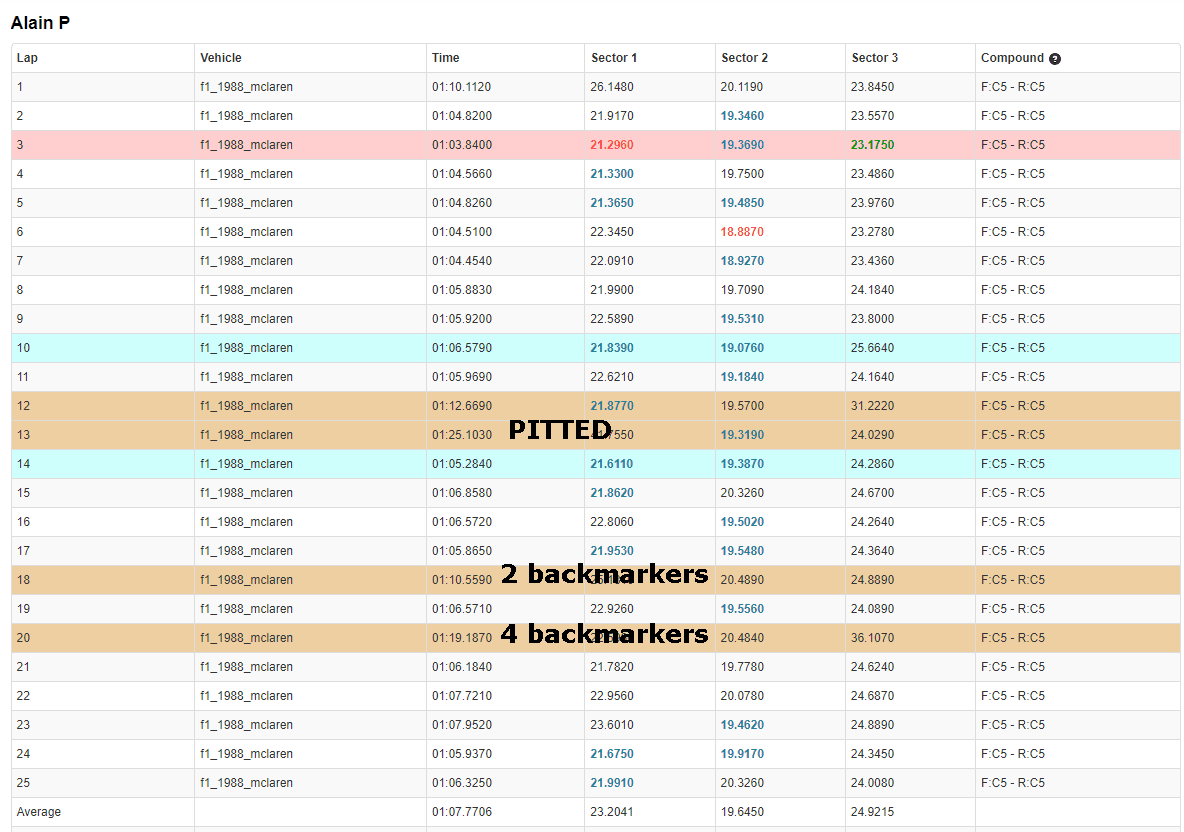Select lap 12 time 01:12.6690
This screenshot has height=832, width=1184.
461,406
